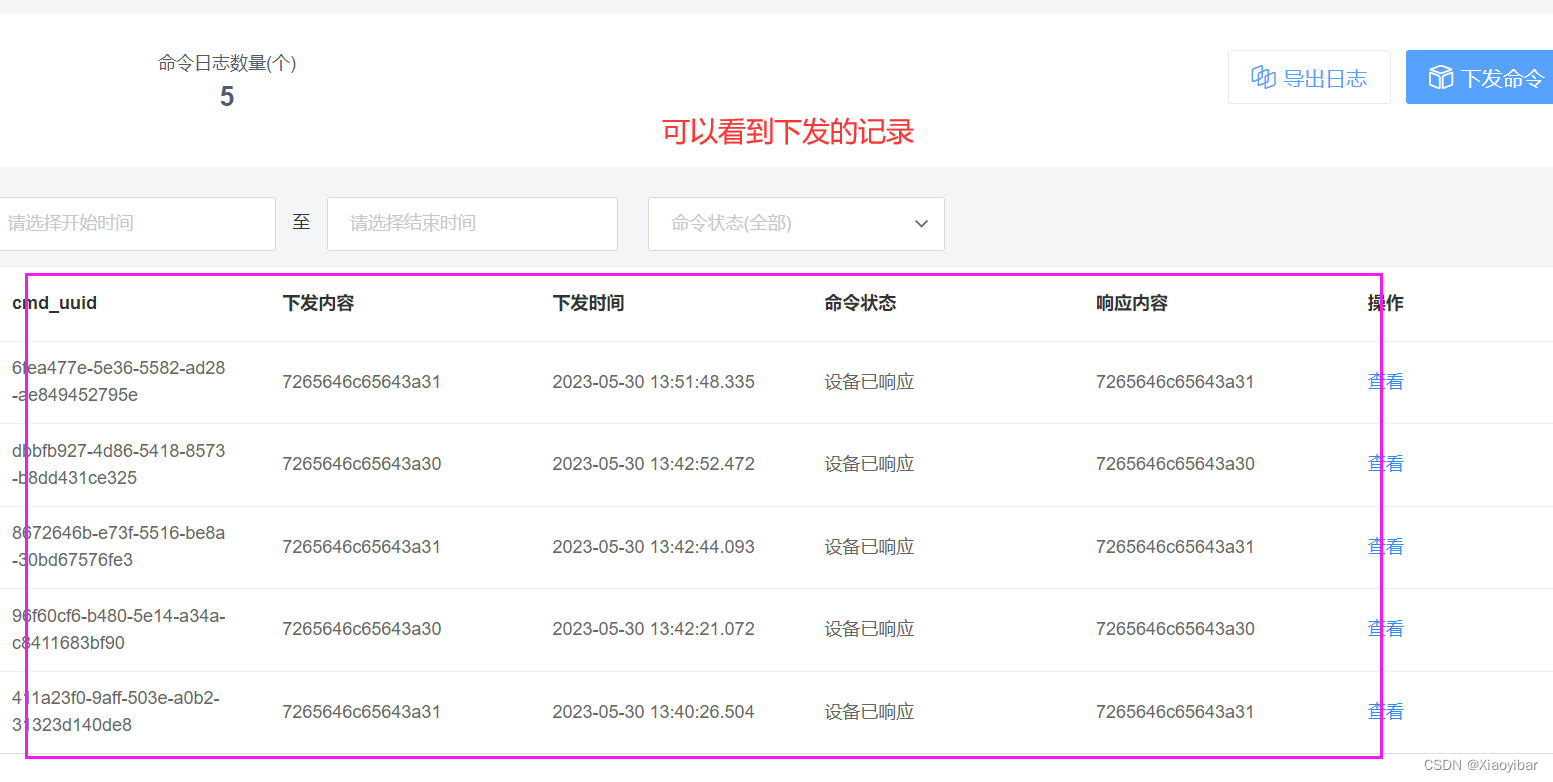Open the 命令状态(全部) dropdown

click(796, 223)
